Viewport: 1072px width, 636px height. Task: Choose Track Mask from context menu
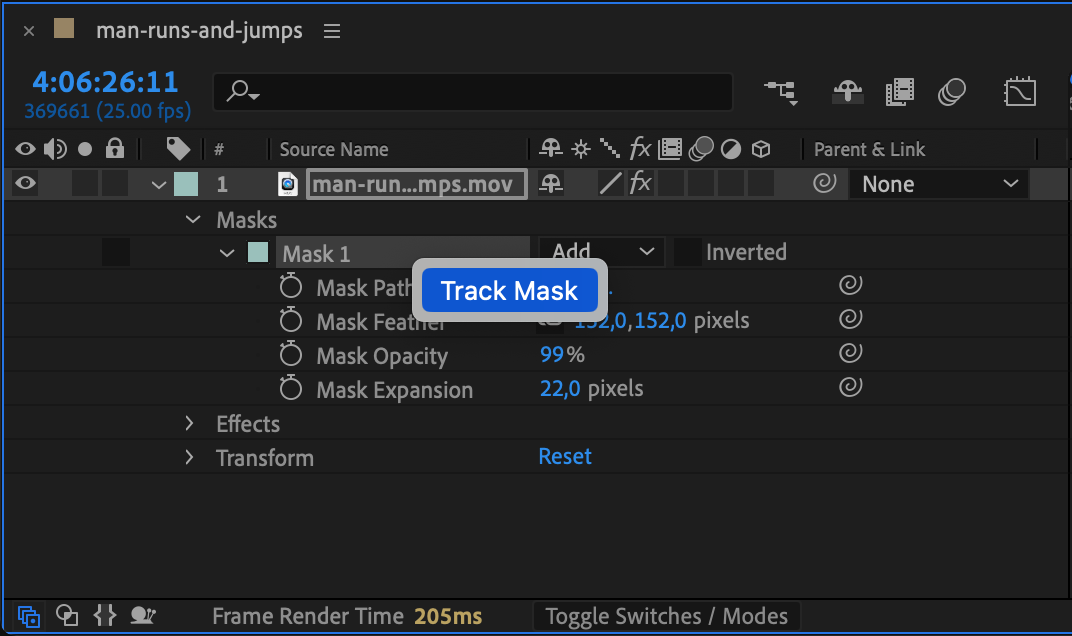(x=509, y=291)
